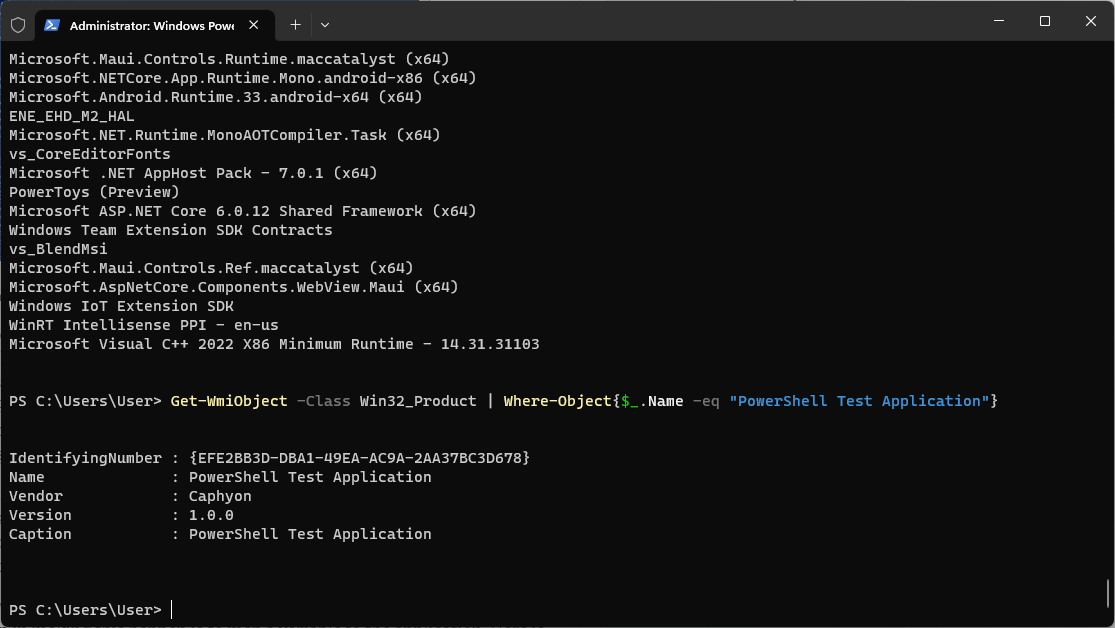Close the terminal window
Image resolution: width=1115 pixels, height=628 pixels.
(1091, 21)
